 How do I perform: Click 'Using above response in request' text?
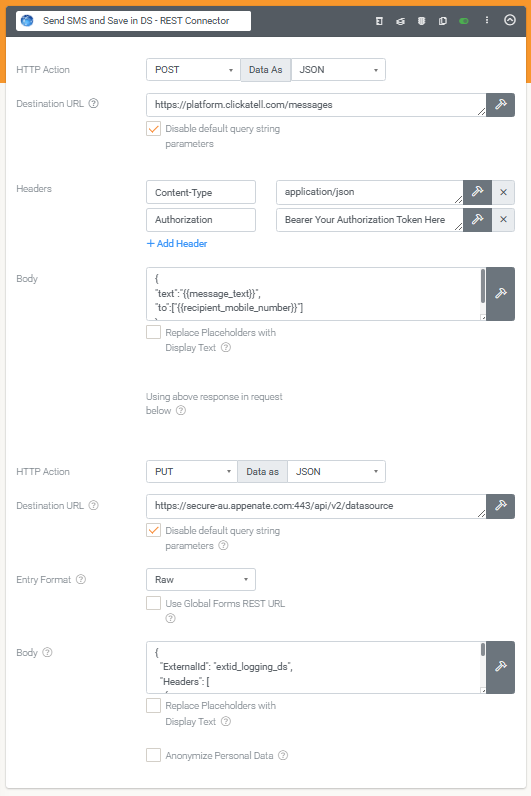[x=214, y=397]
